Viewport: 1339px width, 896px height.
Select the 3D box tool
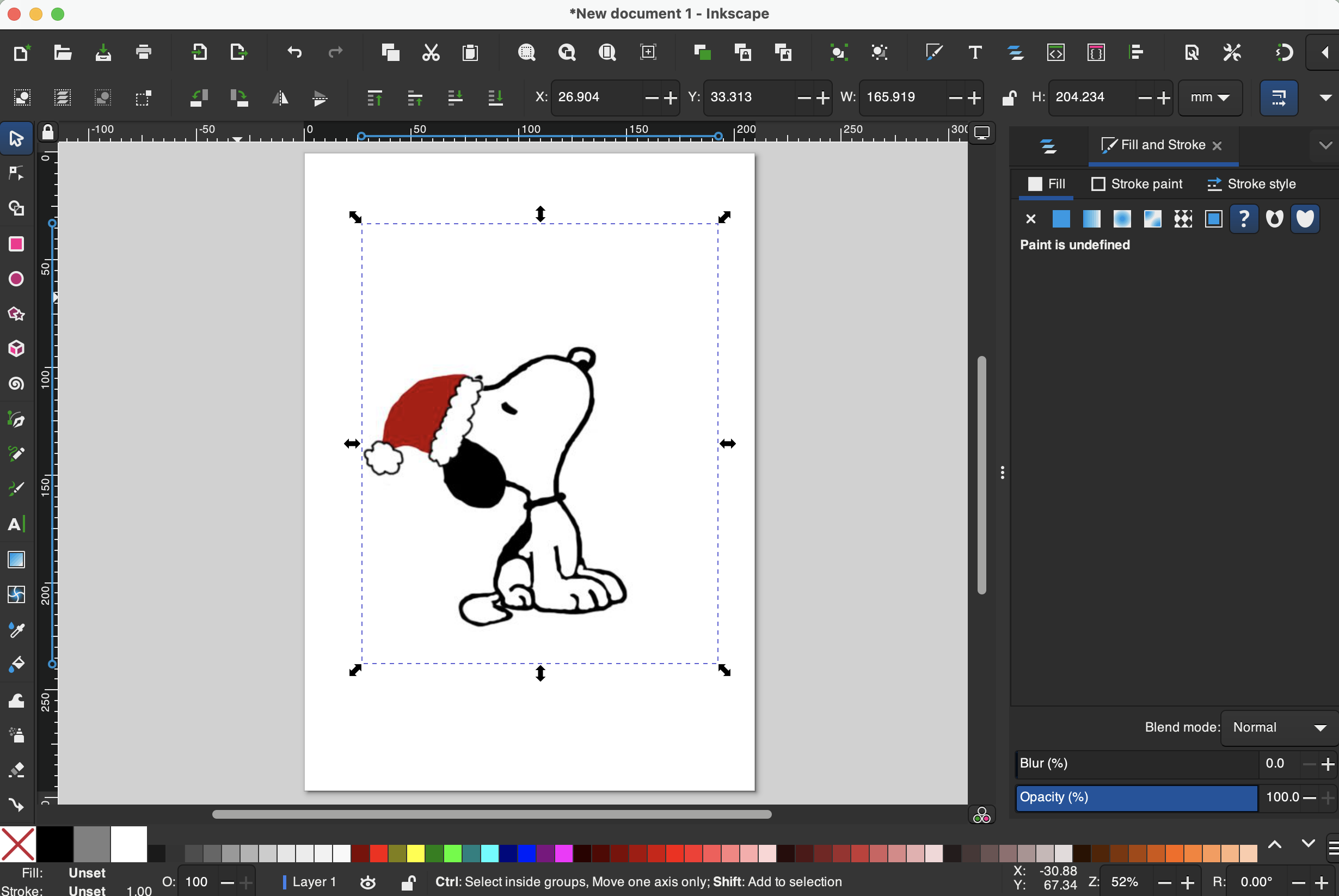click(x=16, y=348)
